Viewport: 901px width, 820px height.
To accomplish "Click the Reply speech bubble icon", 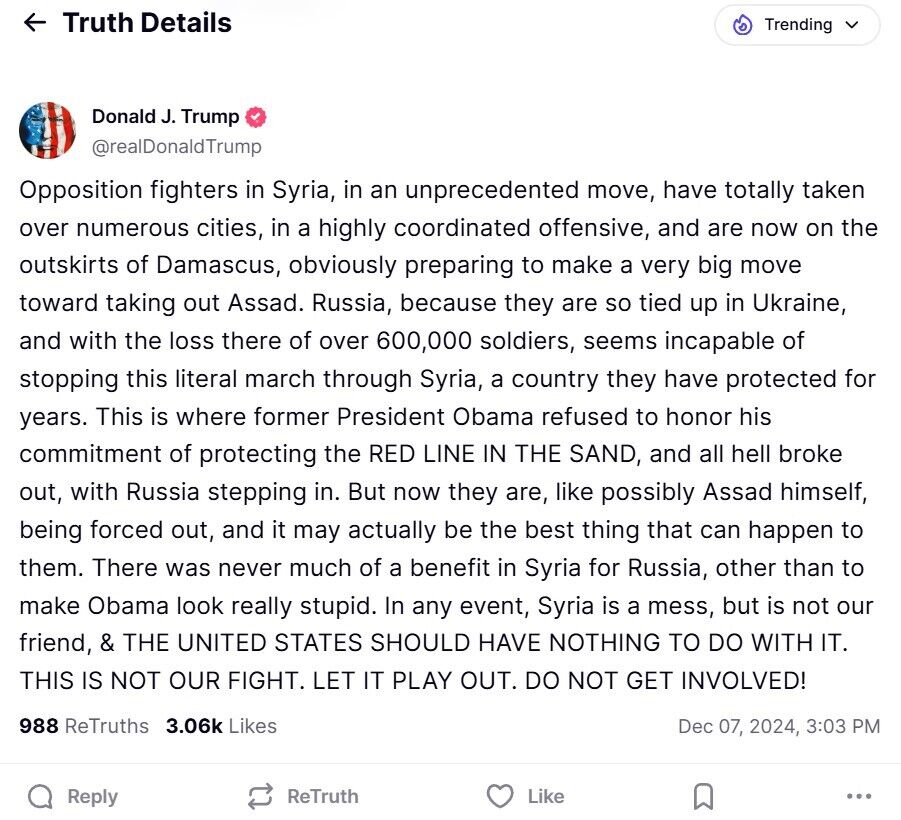I will pyautogui.click(x=41, y=796).
